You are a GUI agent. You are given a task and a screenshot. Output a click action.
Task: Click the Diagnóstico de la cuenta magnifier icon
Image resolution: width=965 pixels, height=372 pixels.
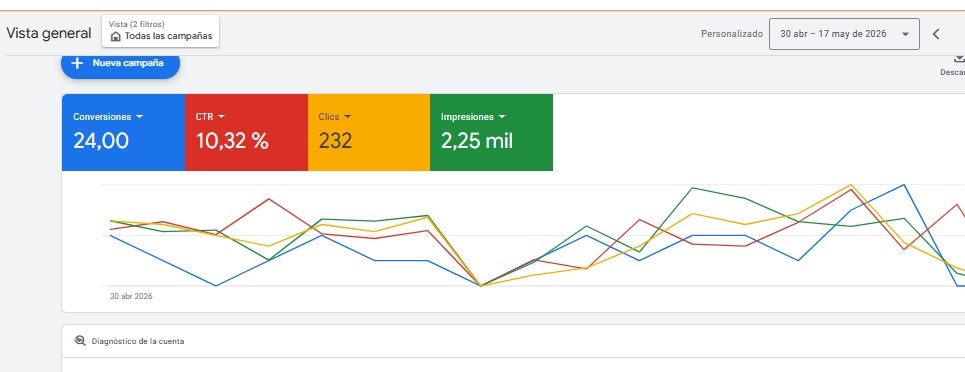tap(80, 341)
